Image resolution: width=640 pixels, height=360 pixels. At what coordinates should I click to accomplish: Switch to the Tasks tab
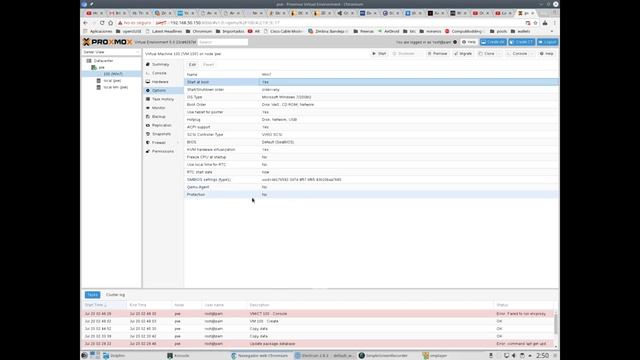[93, 295]
